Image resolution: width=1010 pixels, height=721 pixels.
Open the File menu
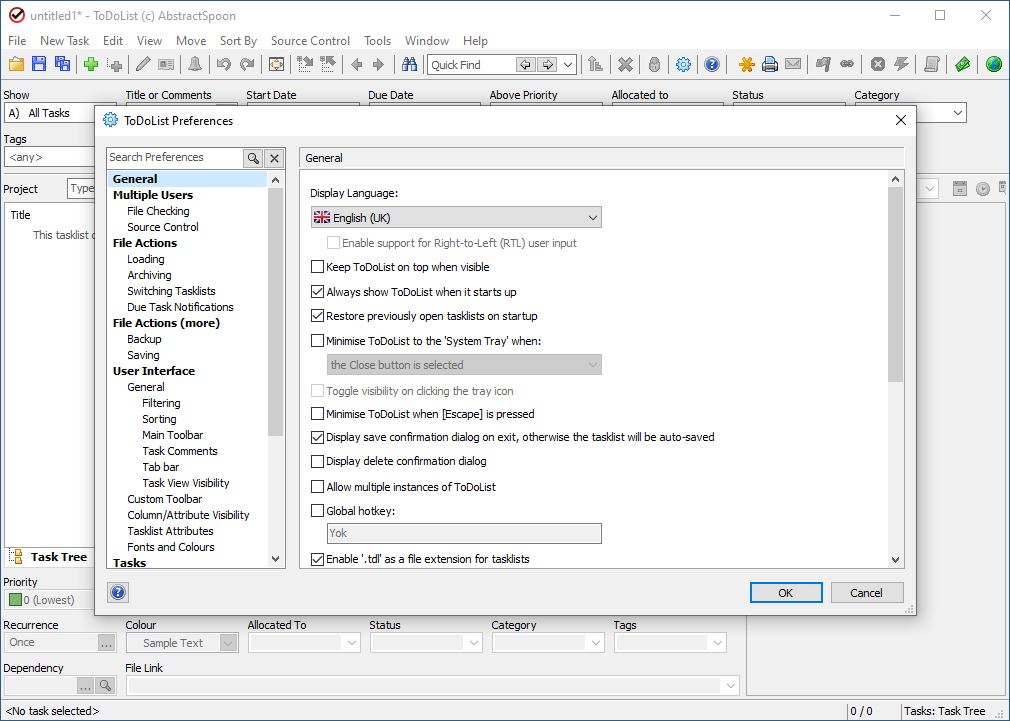[17, 41]
